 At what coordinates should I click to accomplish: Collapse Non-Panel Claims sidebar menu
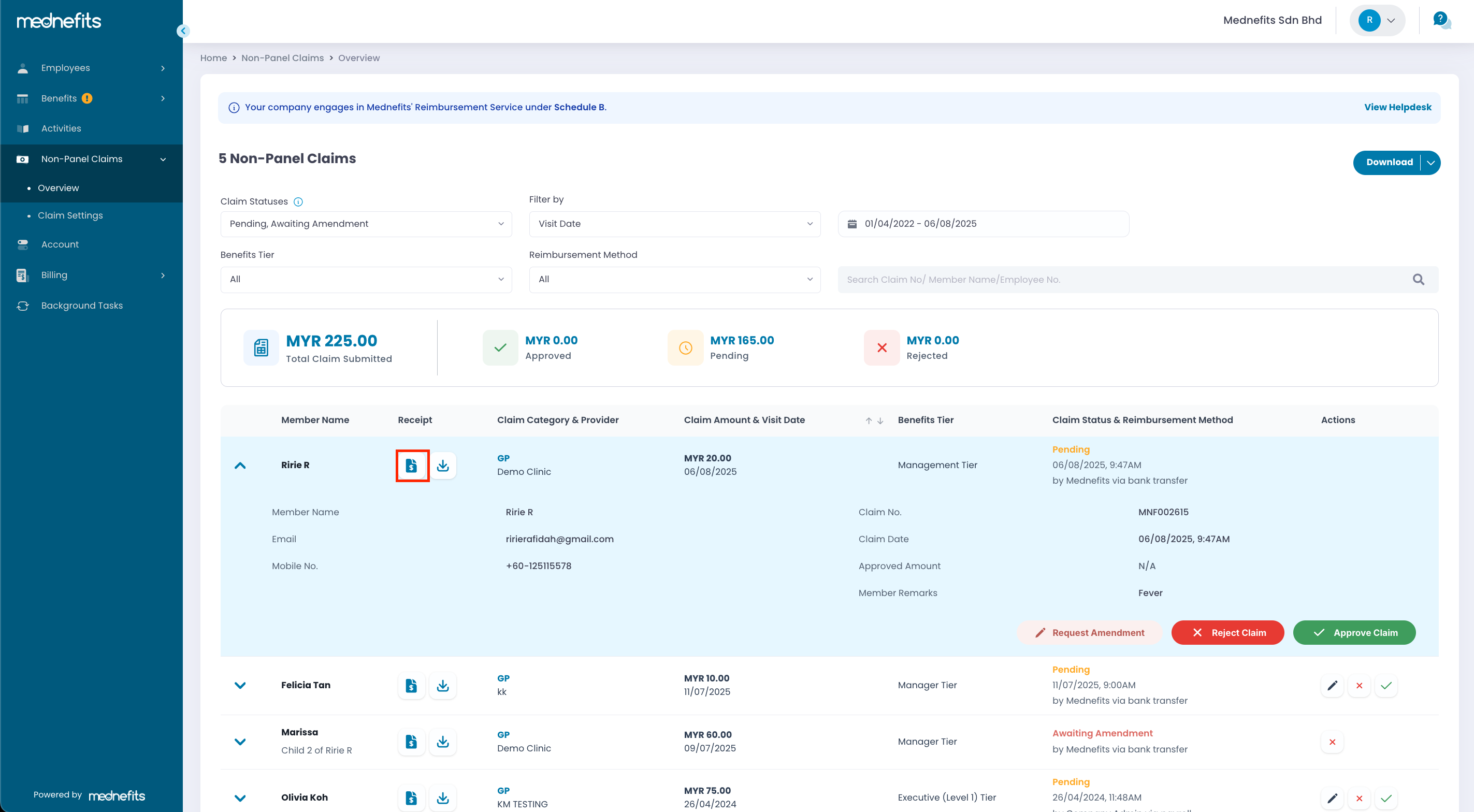pyautogui.click(x=92, y=159)
